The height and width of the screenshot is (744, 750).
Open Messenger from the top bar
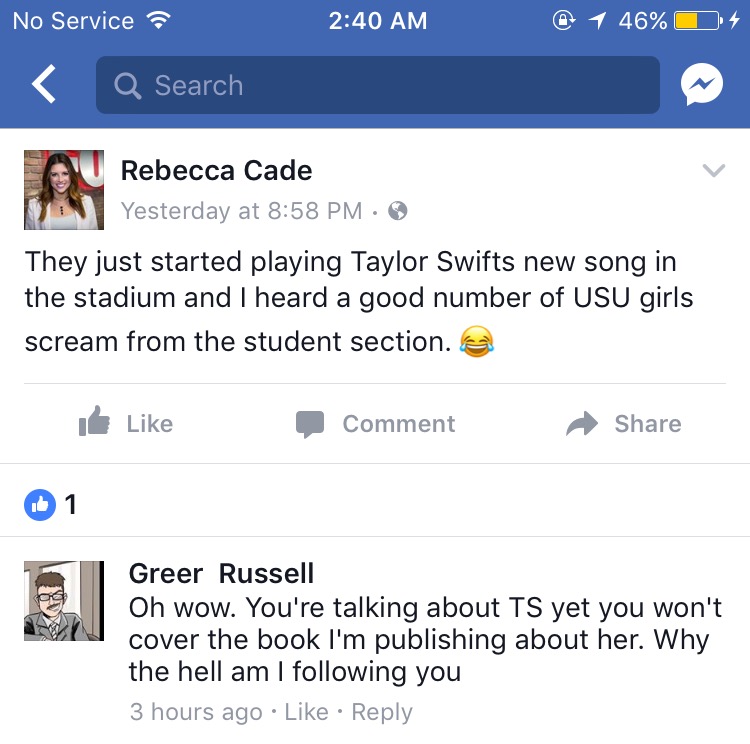tap(702, 84)
